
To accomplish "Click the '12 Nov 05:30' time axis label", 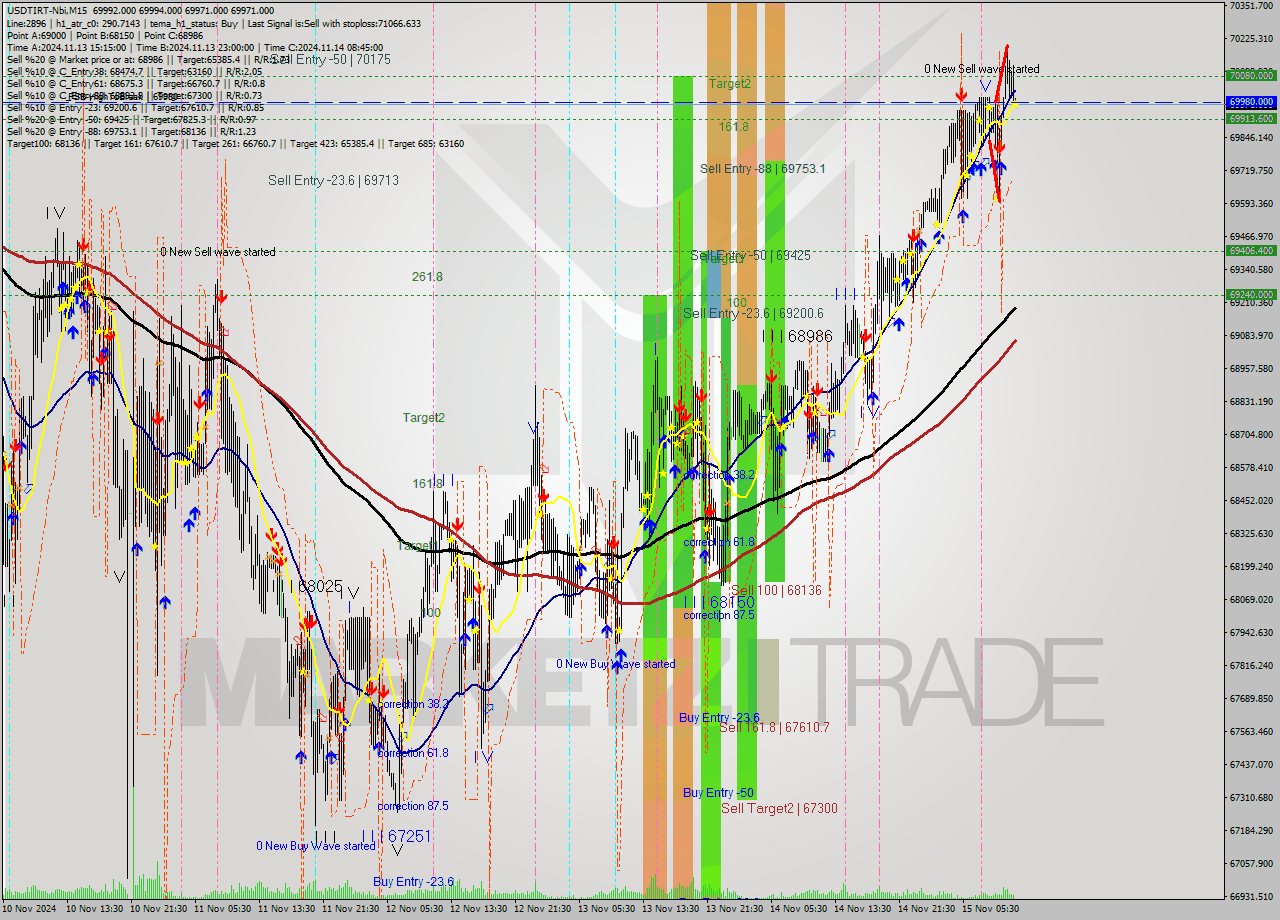I will (414, 909).
